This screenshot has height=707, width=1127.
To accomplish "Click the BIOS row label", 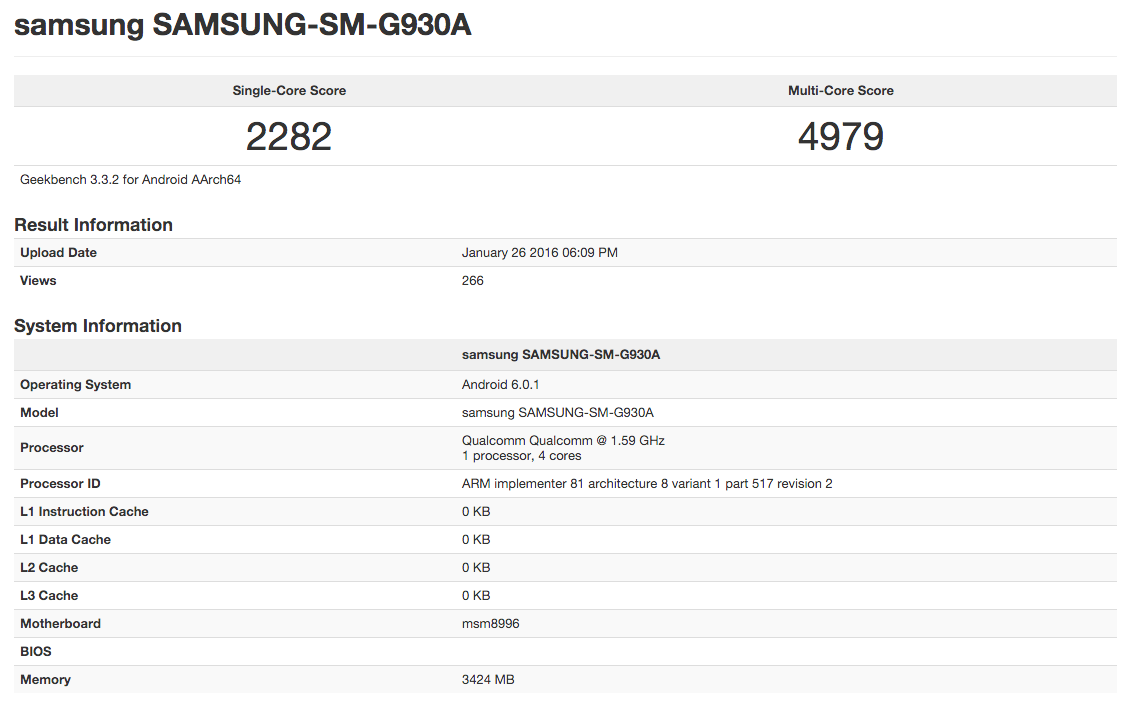I will [35, 652].
